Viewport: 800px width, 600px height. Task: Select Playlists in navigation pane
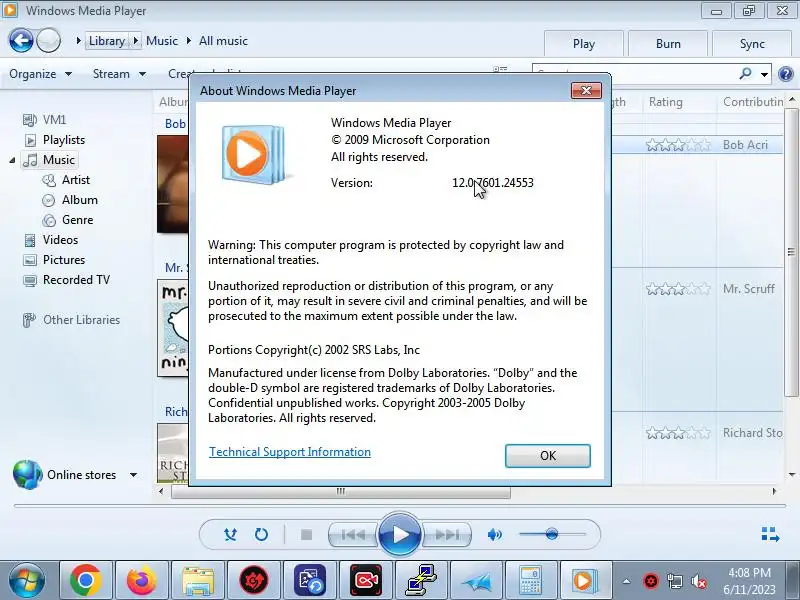click(54, 140)
